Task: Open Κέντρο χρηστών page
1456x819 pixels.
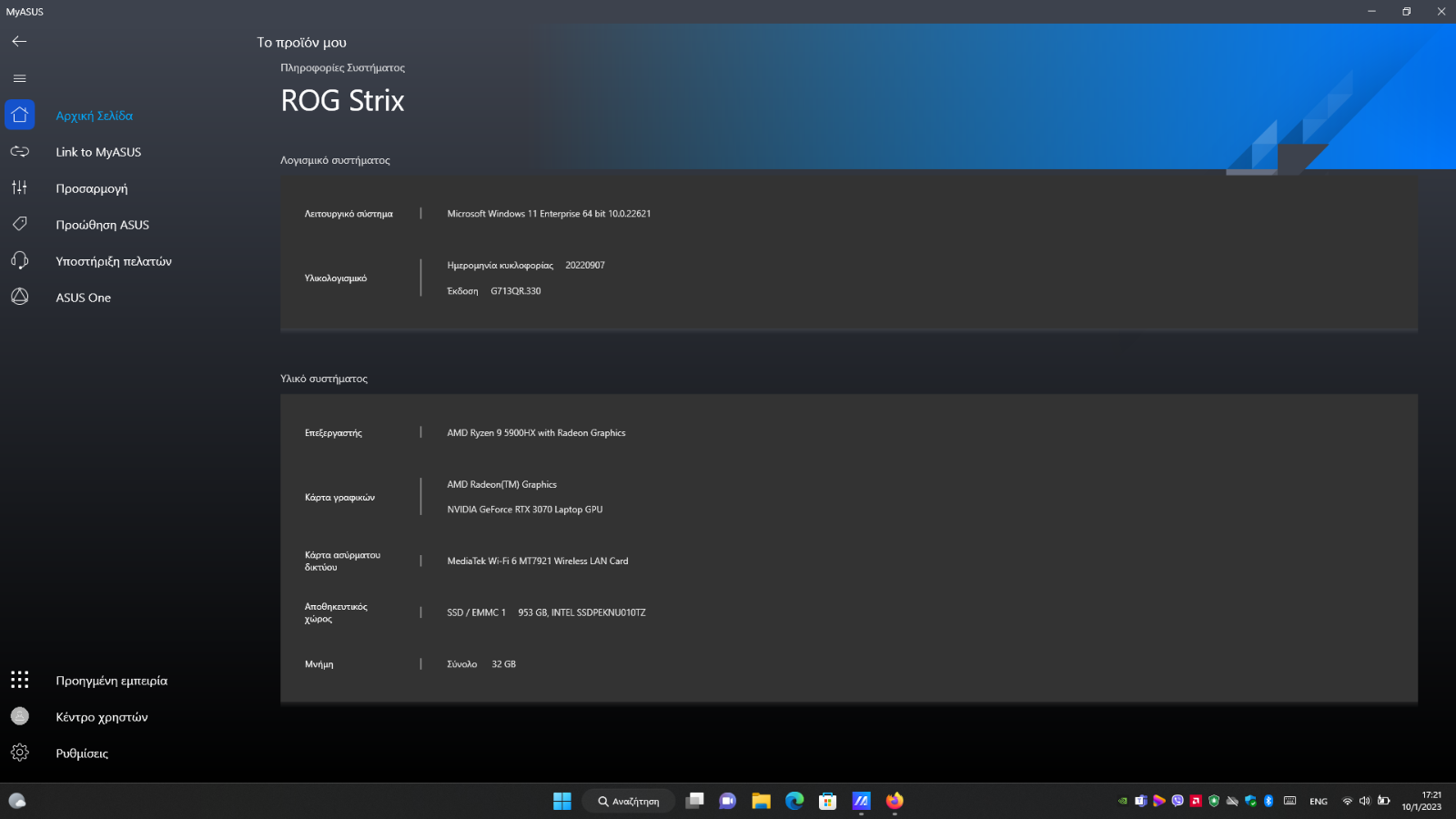Action: click(102, 717)
